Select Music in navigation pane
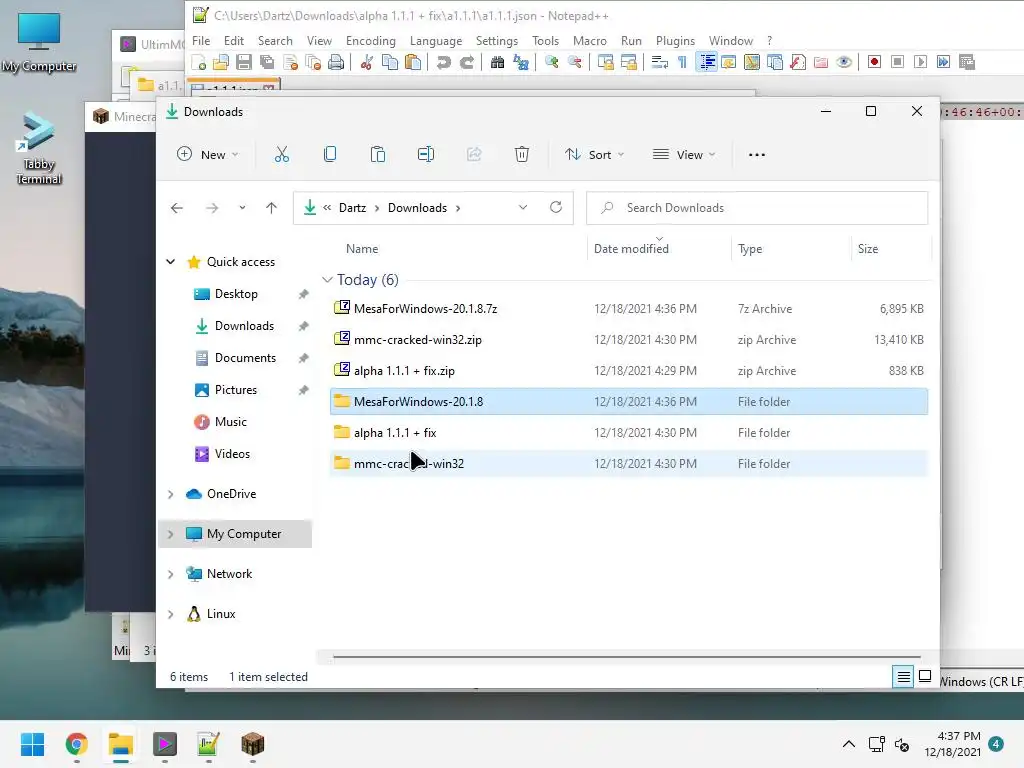Screen dimensions: 1024x768 coord(230,422)
